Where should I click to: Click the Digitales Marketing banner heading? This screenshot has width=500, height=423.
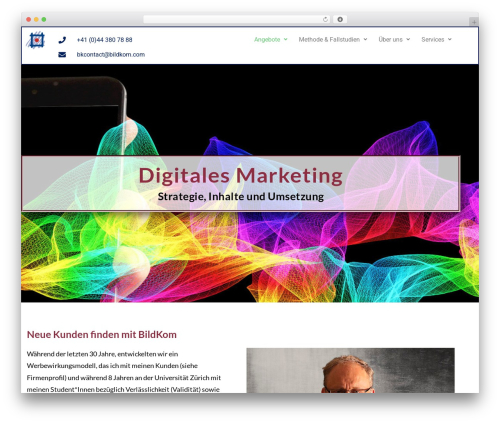[240, 175]
